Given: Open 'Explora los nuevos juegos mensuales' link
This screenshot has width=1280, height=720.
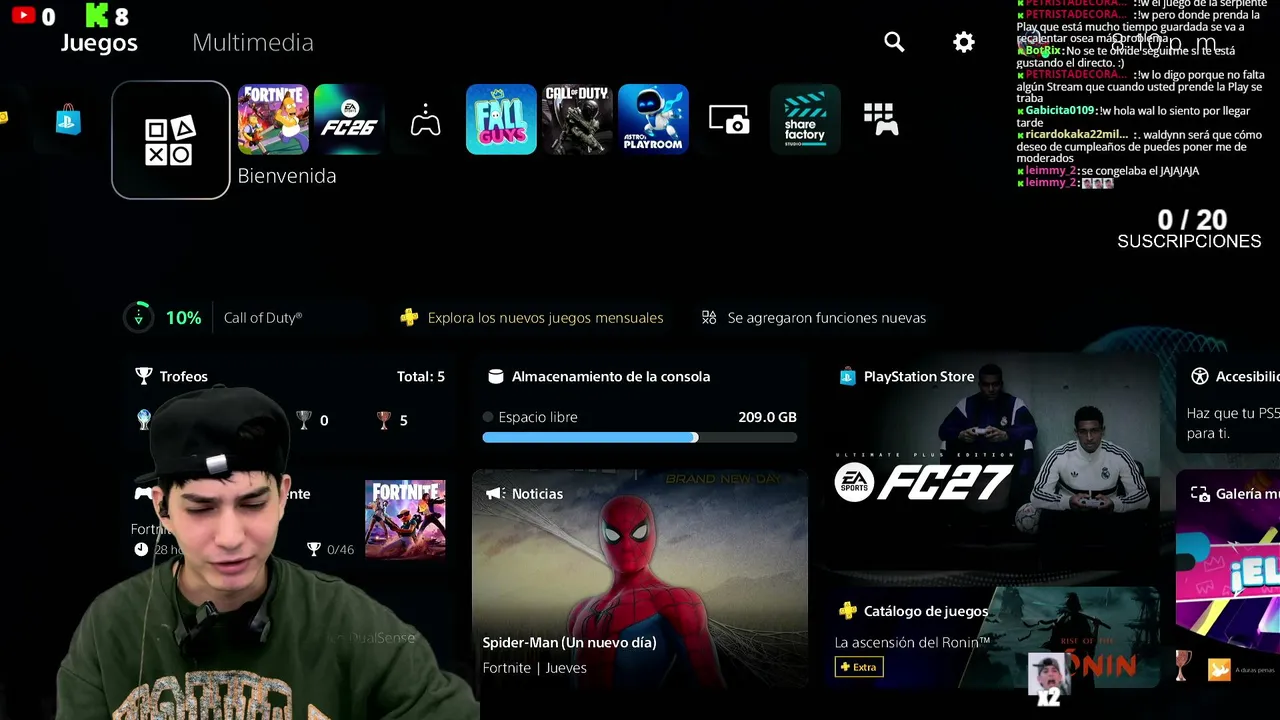Looking at the screenshot, I should [545, 318].
